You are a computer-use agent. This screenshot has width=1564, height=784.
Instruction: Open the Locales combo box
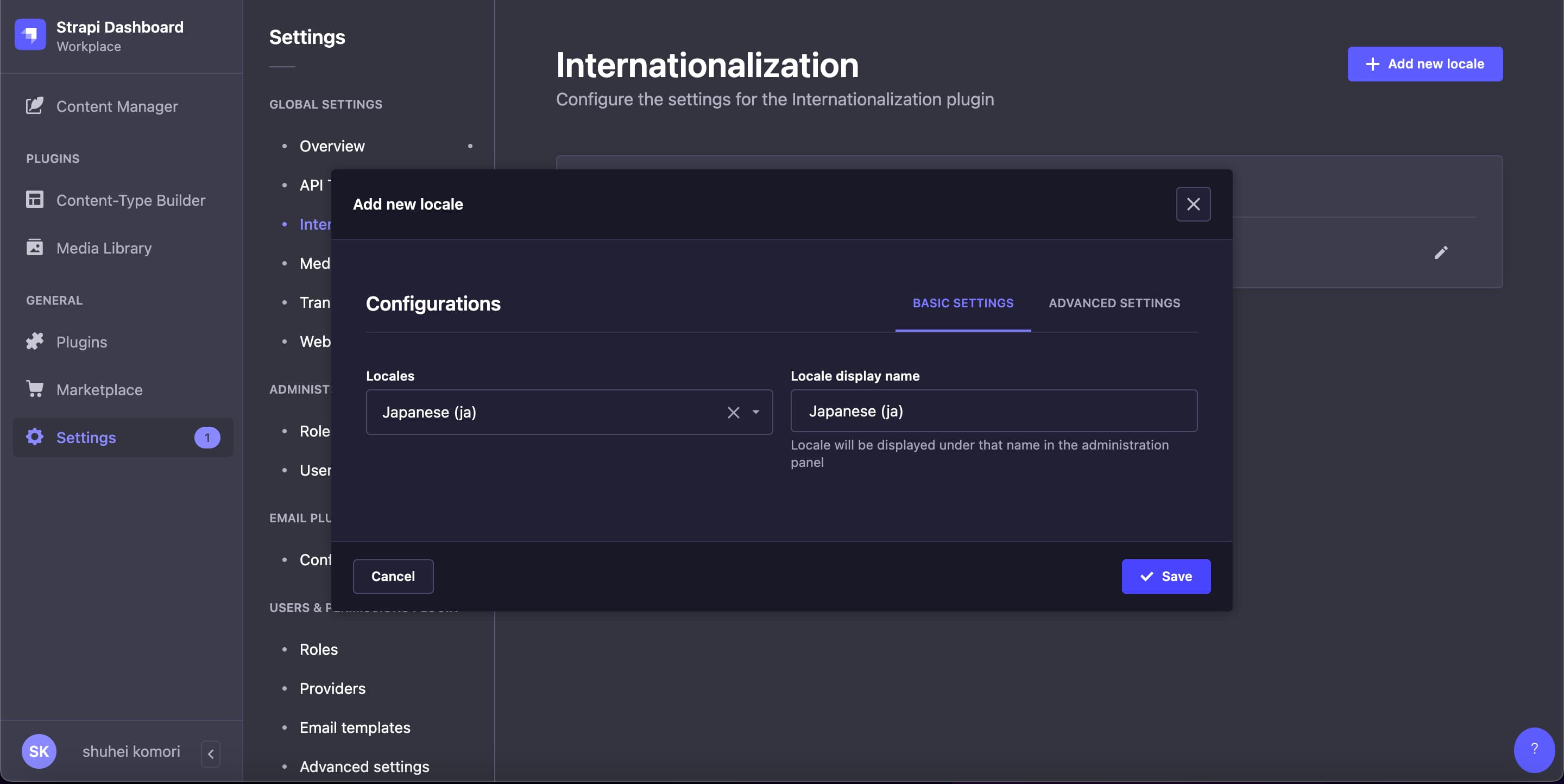tap(569, 412)
